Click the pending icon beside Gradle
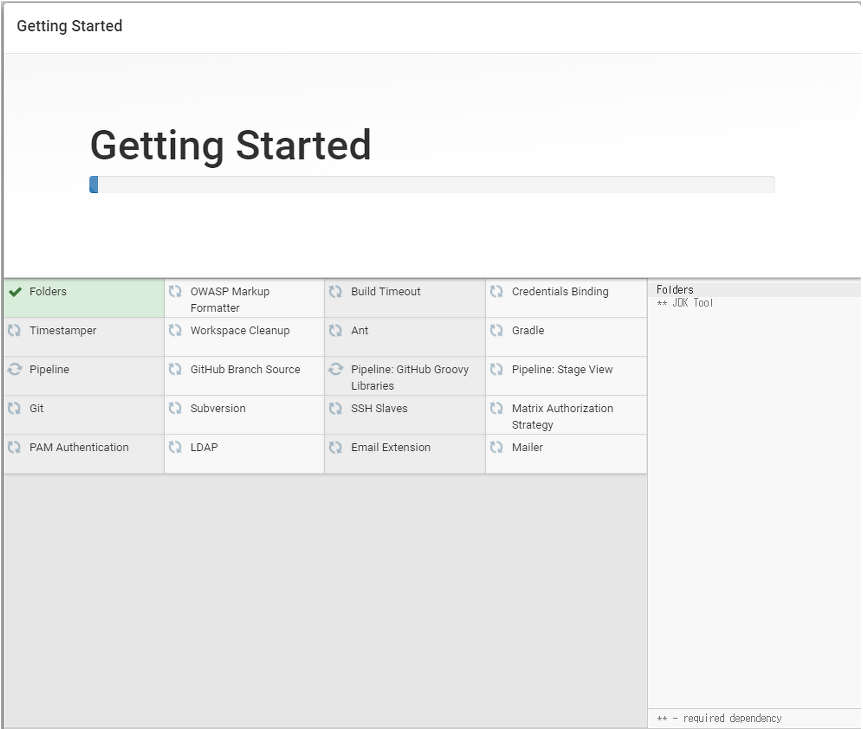This screenshot has width=863, height=729. click(x=496, y=331)
